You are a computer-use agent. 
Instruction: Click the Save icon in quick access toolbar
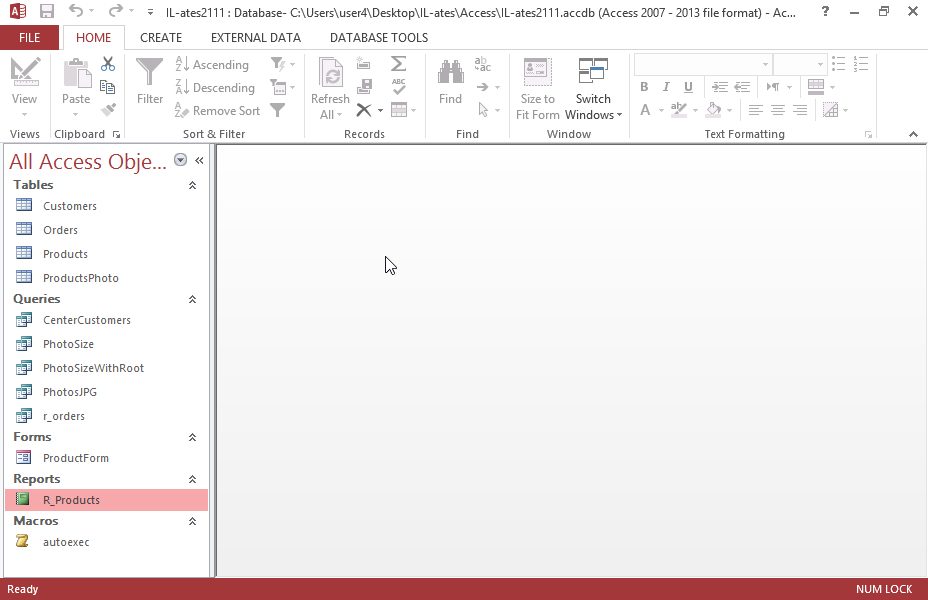click(46, 11)
